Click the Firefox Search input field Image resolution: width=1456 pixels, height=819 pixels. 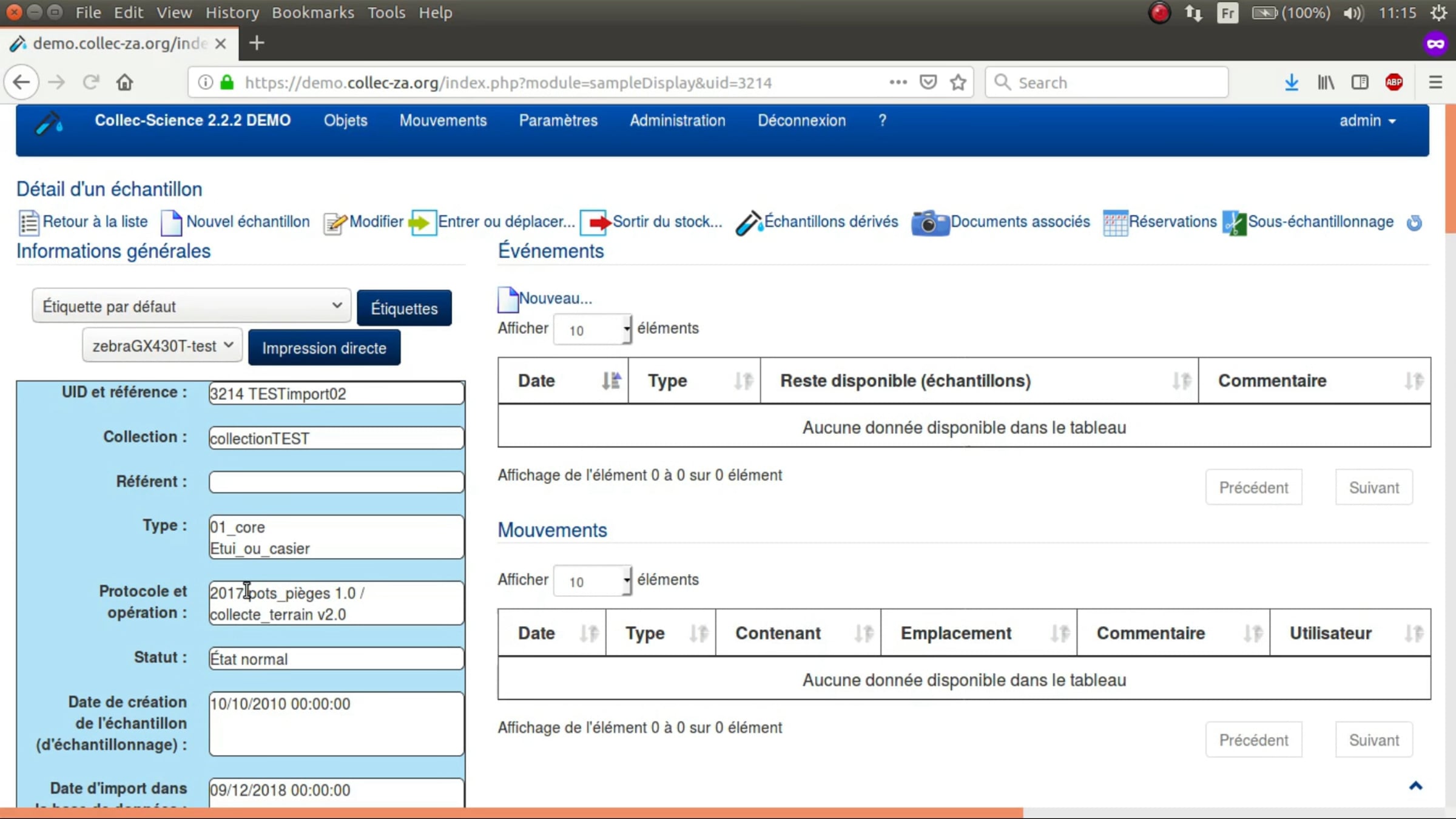pyautogui.click(x=1107, y=83)
